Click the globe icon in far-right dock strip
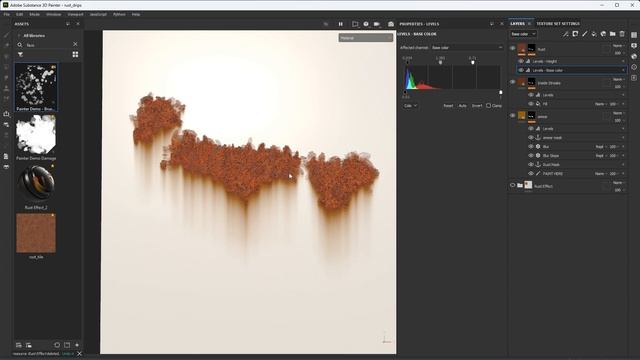This screenshot has height=360, width=640. 634,56
